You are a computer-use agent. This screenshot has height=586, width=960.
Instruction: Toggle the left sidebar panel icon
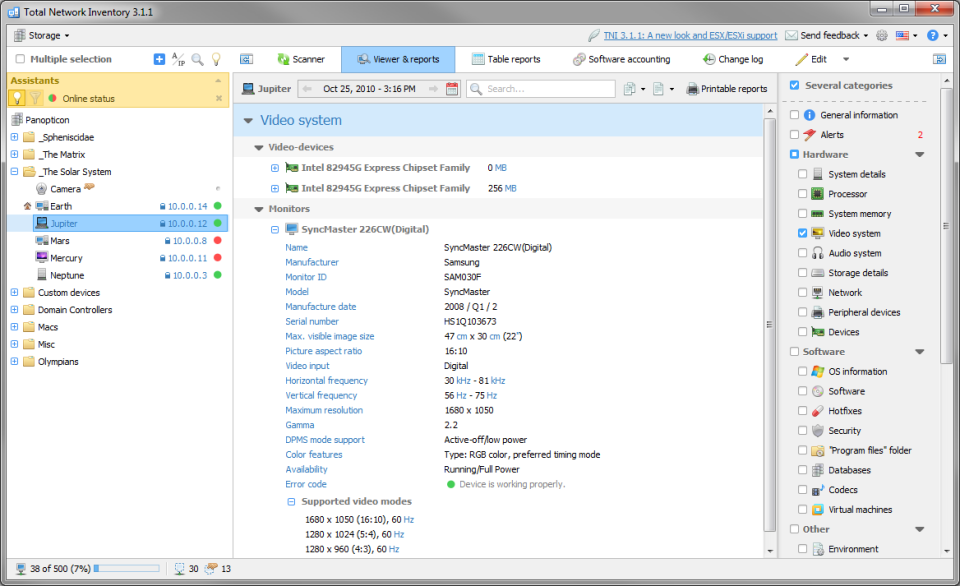pyautogui.click(x=246, y=59)
